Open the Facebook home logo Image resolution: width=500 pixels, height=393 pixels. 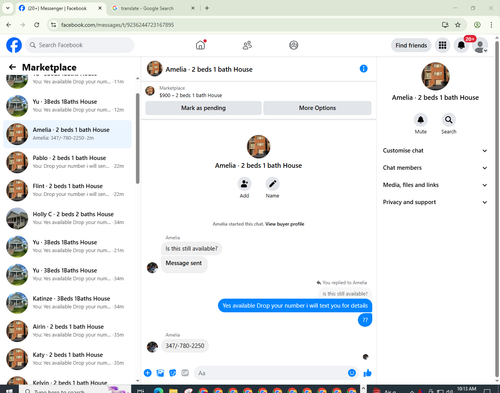coord(14,45)
